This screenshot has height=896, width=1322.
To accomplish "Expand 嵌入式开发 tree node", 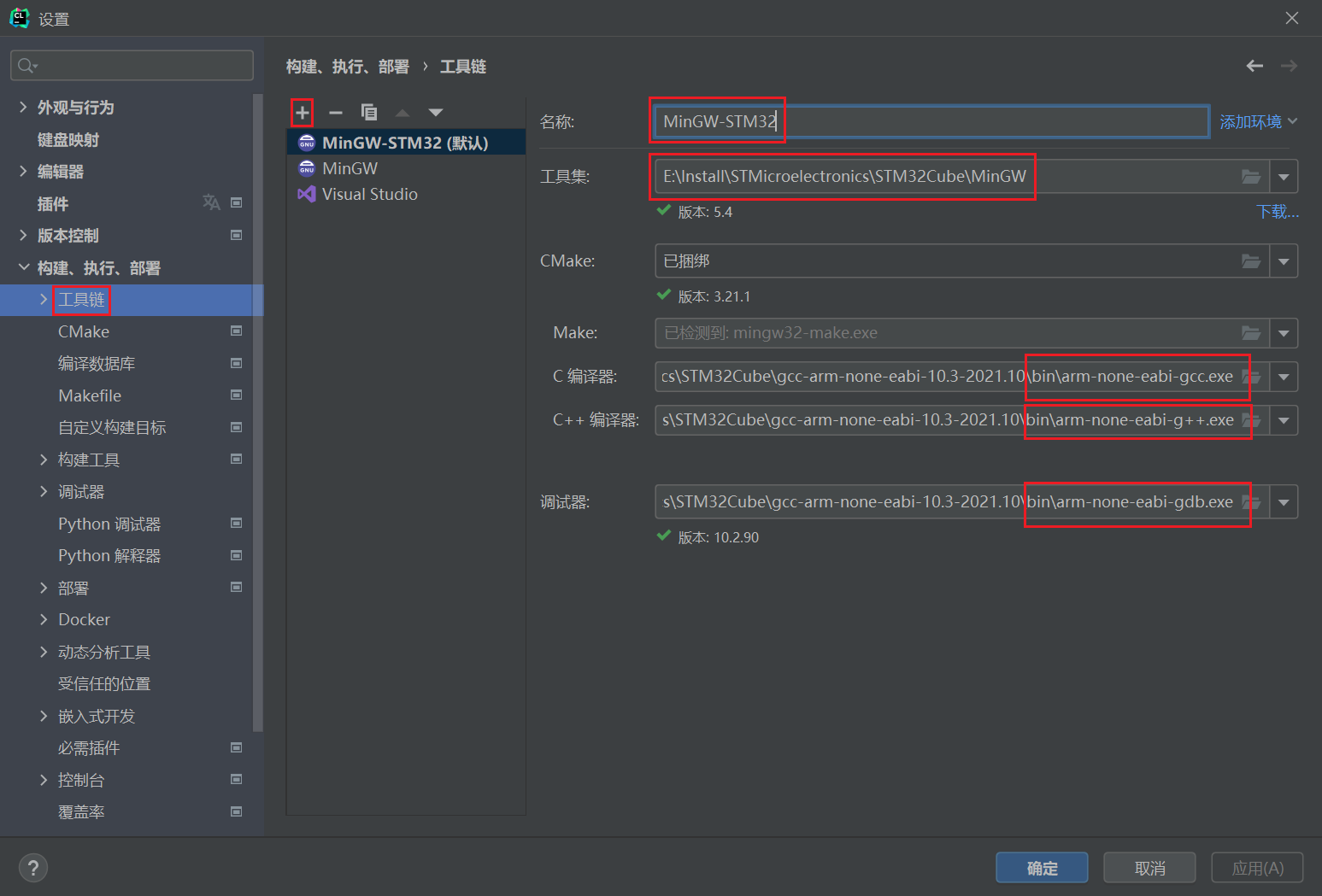I will tap(44, 716).
